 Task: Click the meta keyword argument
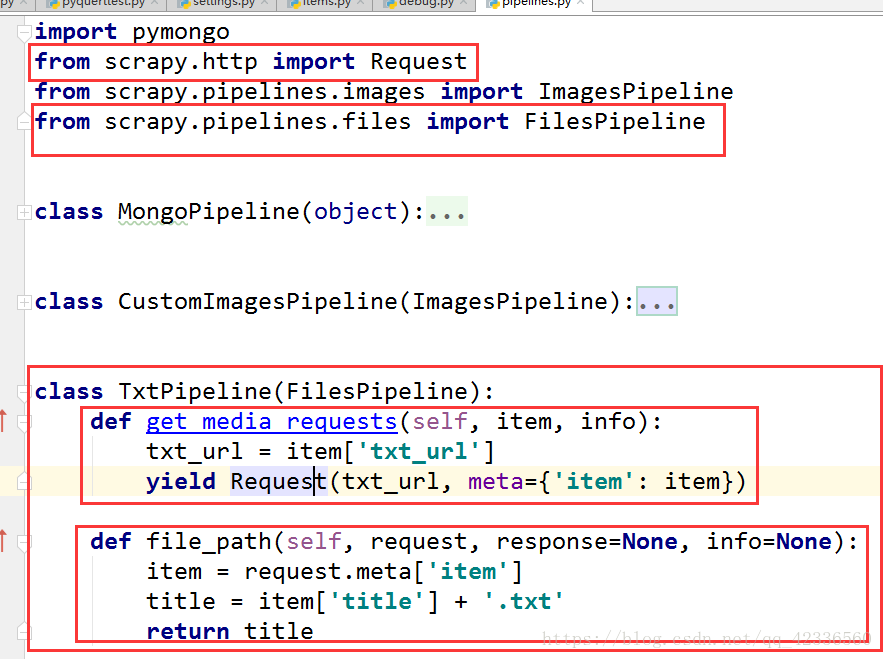pyautogui.click(x=496, y=482)
